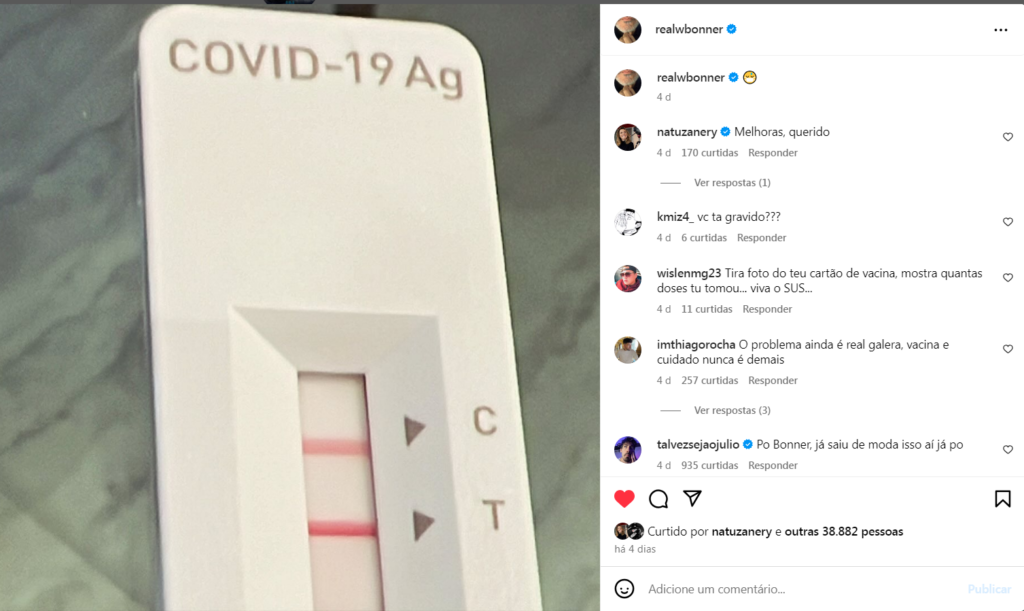The width and height of the screenshot is (1024, 611).
Task: Click Responder on kmiz4_'s comment
Action: pos(761,238)
